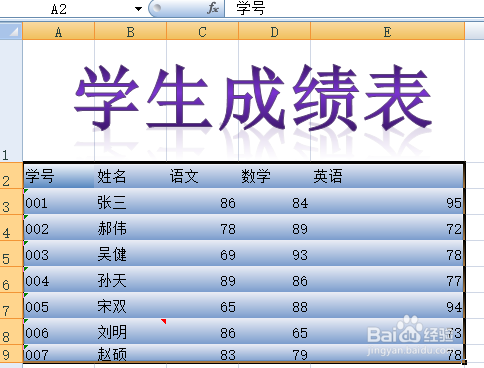Click the formula bar containing 学号

[x=354, y=8]
